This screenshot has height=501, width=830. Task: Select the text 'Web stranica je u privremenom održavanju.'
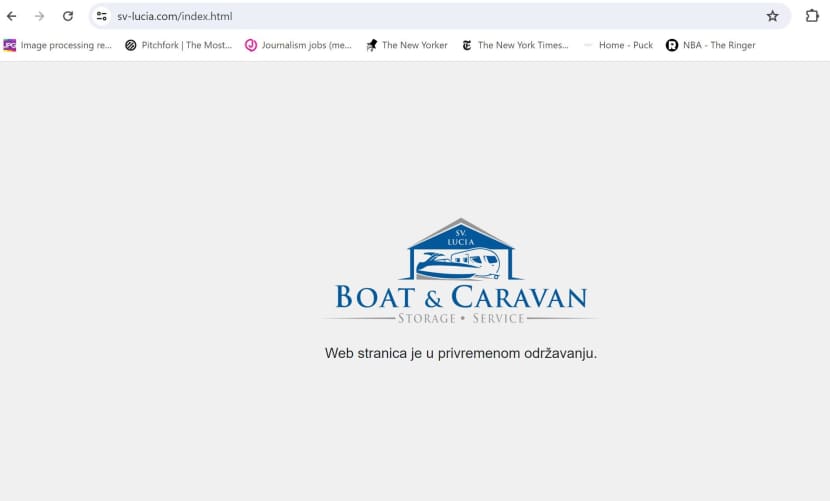pyautogui.click(x=461, y=353)
